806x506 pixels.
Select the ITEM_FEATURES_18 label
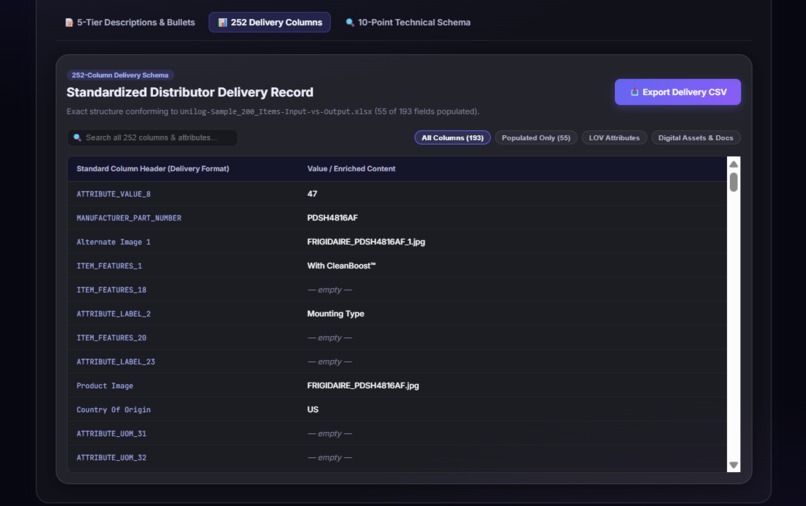(111, 290)
